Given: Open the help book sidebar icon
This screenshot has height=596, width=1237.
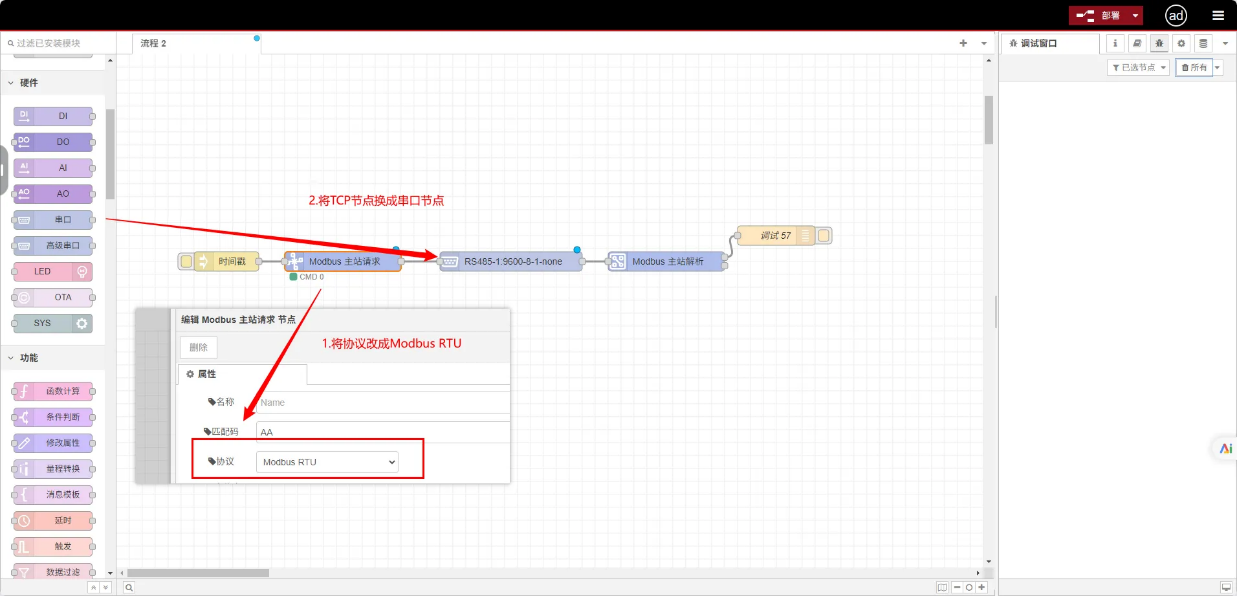Looking at the screenshot, I should point(1137,44).
